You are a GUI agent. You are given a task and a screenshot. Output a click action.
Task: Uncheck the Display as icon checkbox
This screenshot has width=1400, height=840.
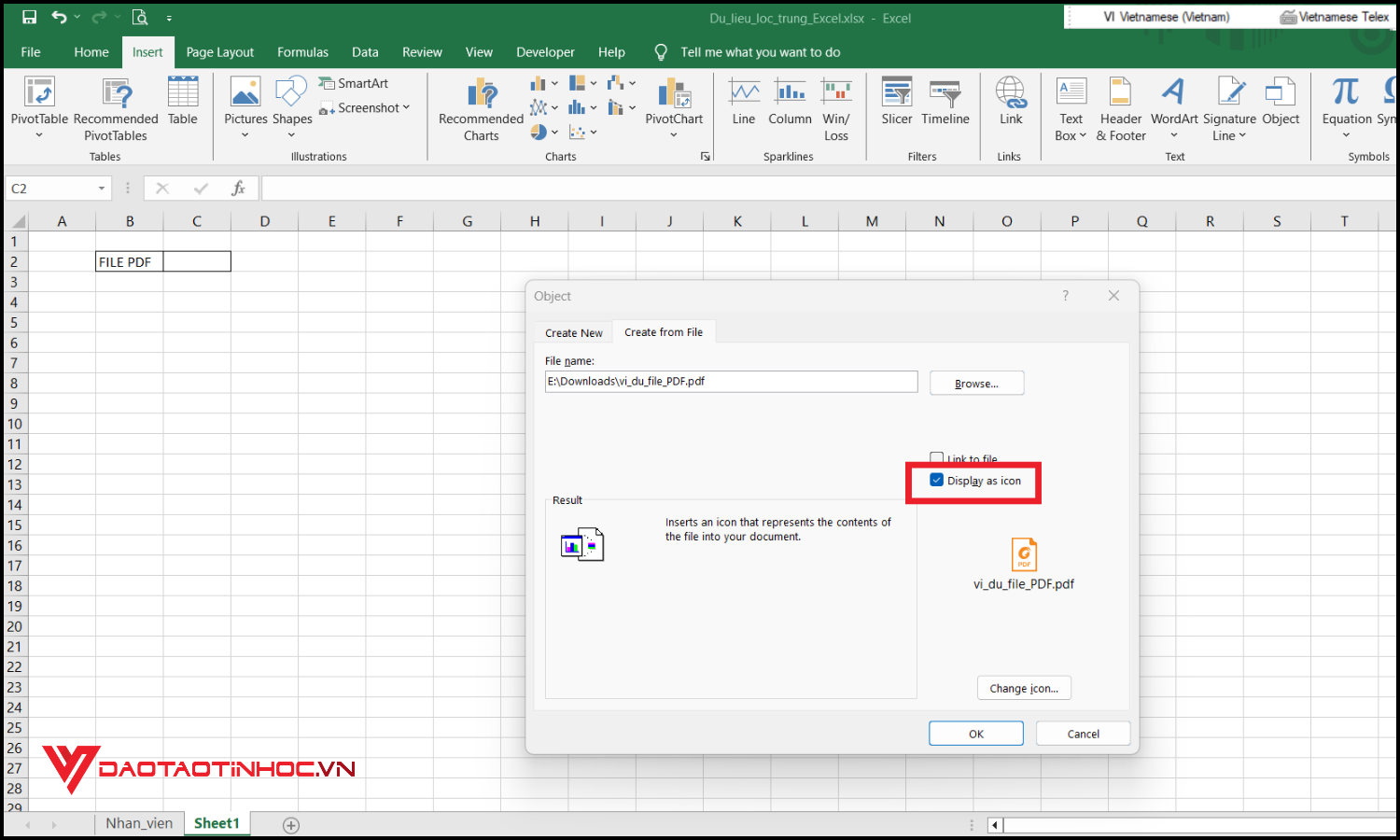pos(937,480)
